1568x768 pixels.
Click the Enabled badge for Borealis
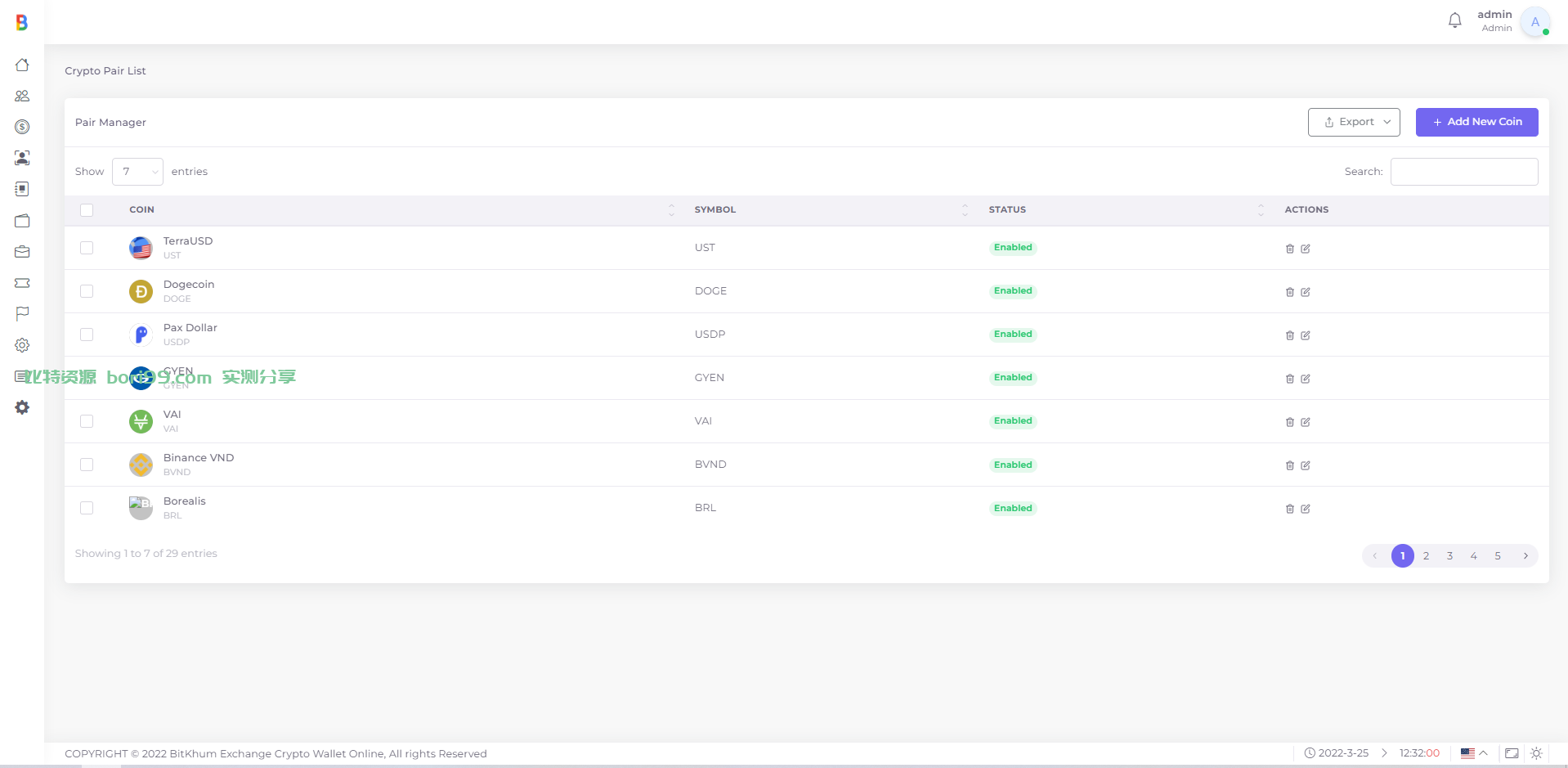pos(1013,509)
